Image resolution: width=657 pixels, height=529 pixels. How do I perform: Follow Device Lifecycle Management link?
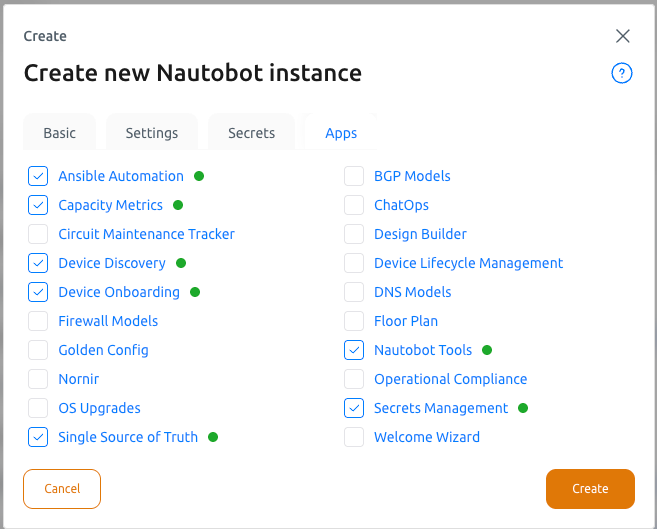click(468, 263)
